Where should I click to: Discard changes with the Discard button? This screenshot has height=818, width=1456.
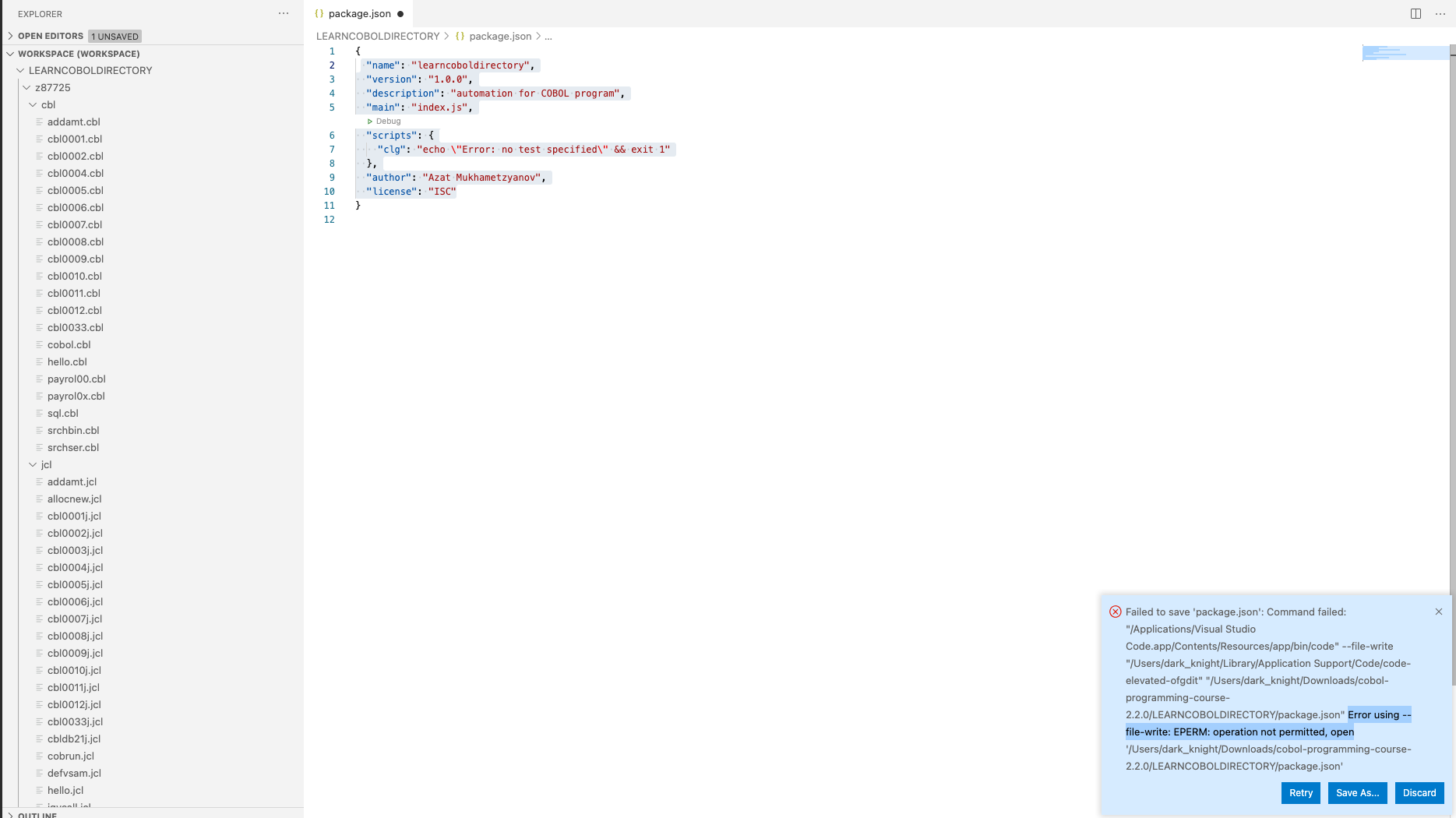pos(1419,793)
